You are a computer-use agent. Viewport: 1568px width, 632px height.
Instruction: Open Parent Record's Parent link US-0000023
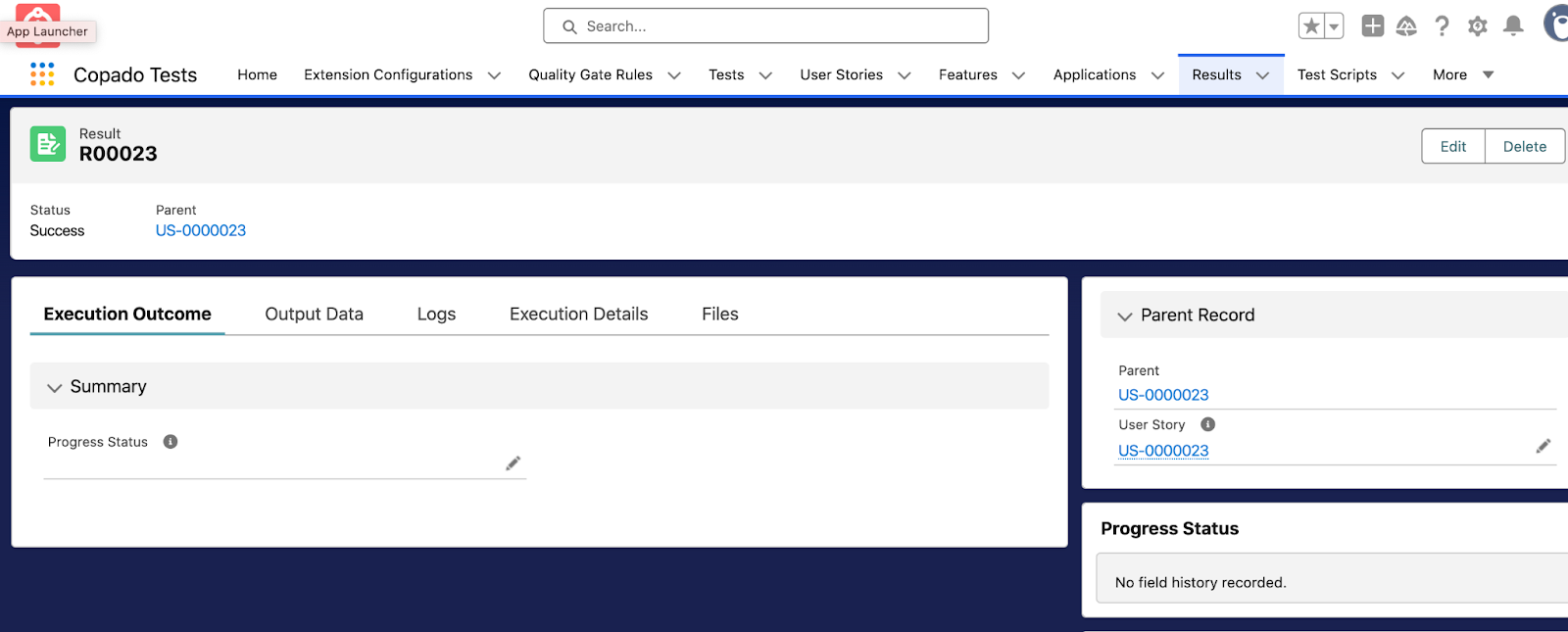[1163, 395]
